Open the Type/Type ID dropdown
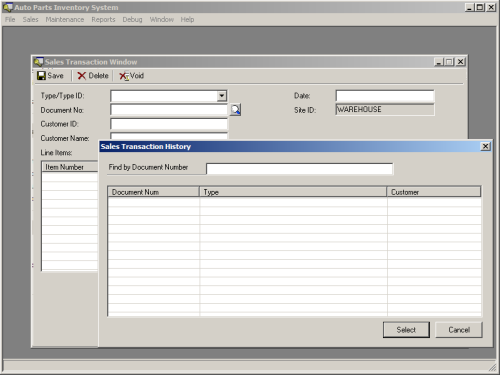Image resolution: width=500 pixels, height=375 pixels. click(222, 96)
